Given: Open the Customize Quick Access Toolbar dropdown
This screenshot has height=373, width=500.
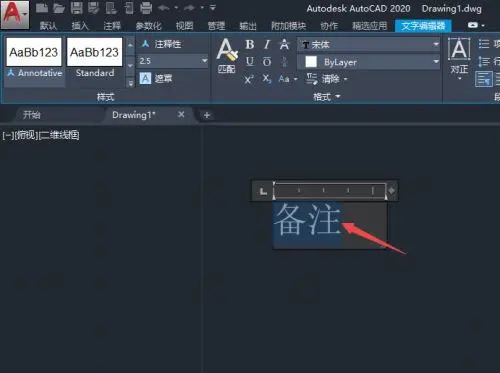Looking at the screenshot, I should click(213, 7).
